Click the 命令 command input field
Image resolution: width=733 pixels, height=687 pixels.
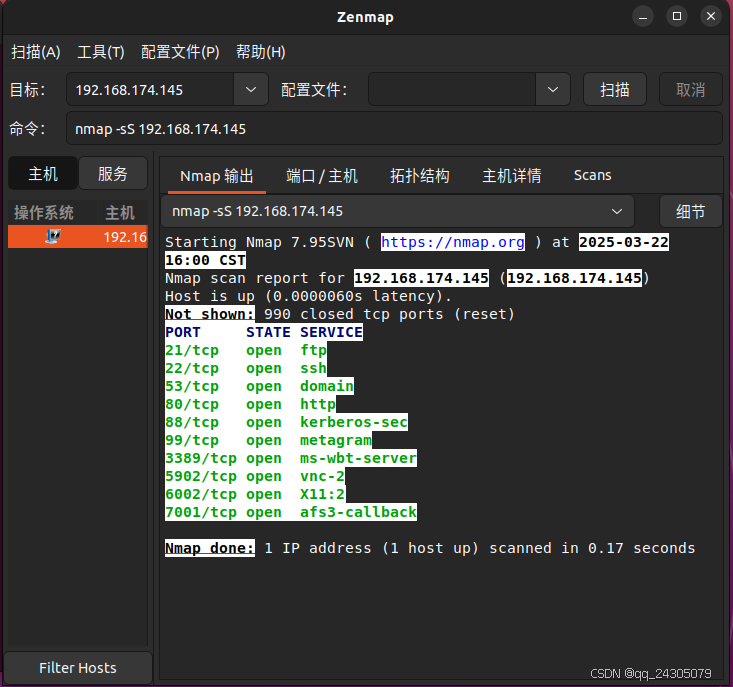coord(395,129)
